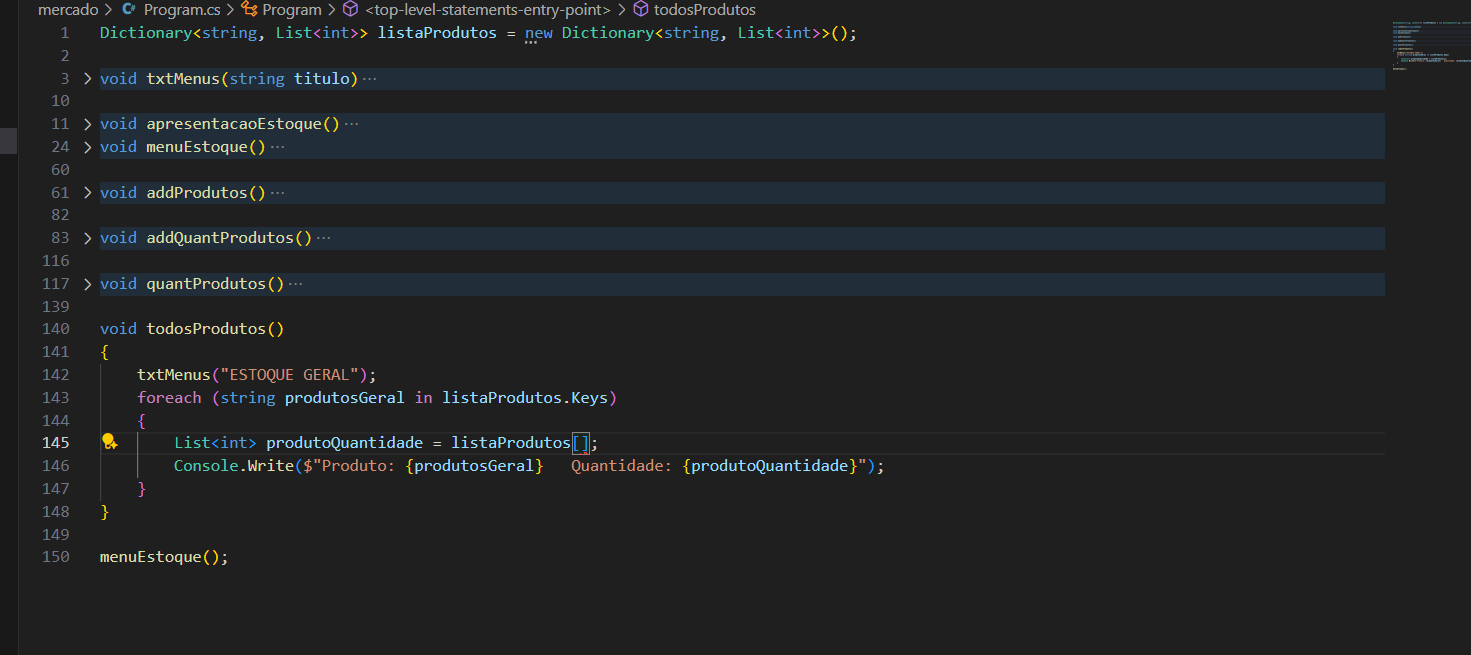The width and height of the screenshot is (1471, 655).
Task: Click the txtMenus call on line 142
Action: (174, 375)
